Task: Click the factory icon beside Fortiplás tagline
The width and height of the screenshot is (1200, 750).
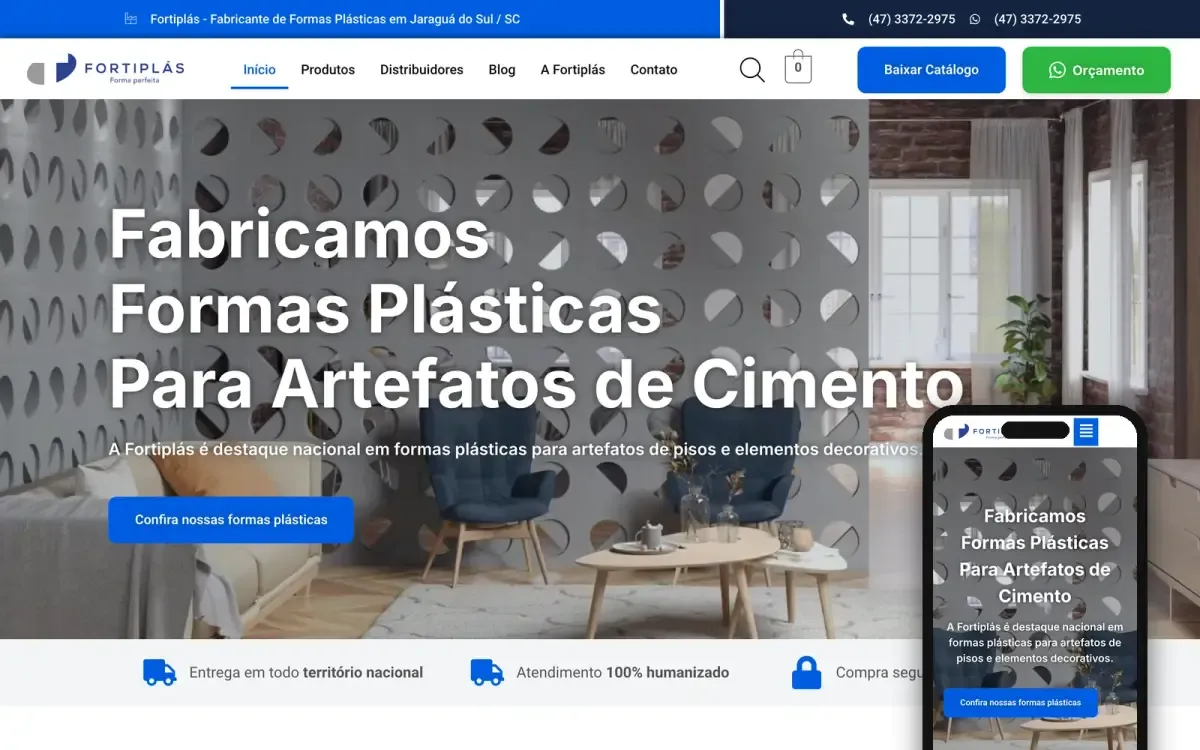Action: pyautogui.click(x=131, y=19)
